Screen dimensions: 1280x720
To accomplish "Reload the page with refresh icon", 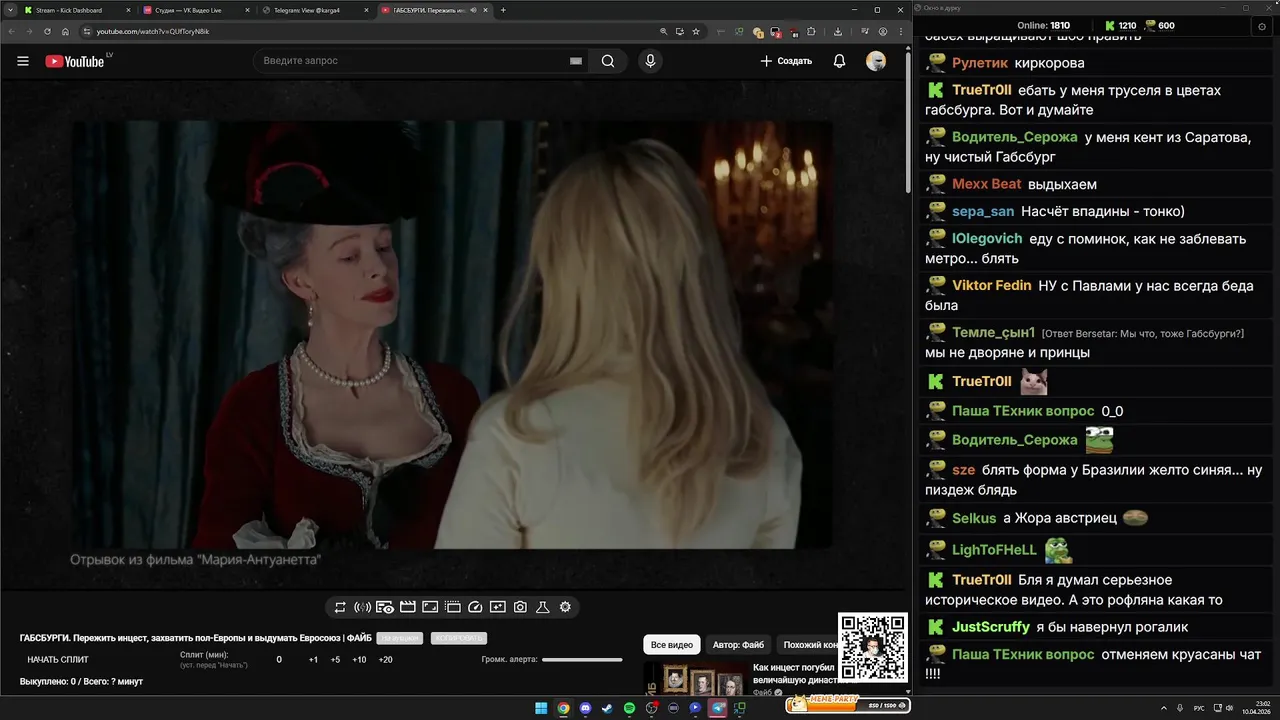I will pyautogui.click(x=45, y=31).
